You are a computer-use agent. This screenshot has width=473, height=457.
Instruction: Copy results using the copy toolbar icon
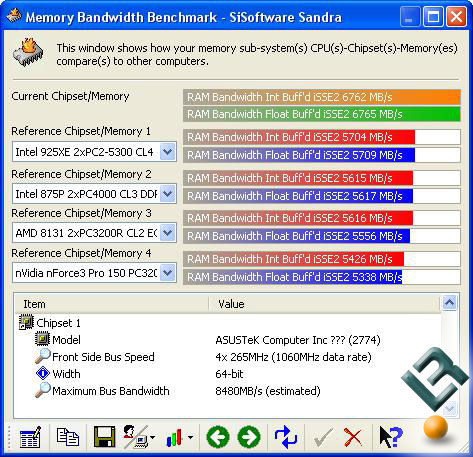click(68, 437)
